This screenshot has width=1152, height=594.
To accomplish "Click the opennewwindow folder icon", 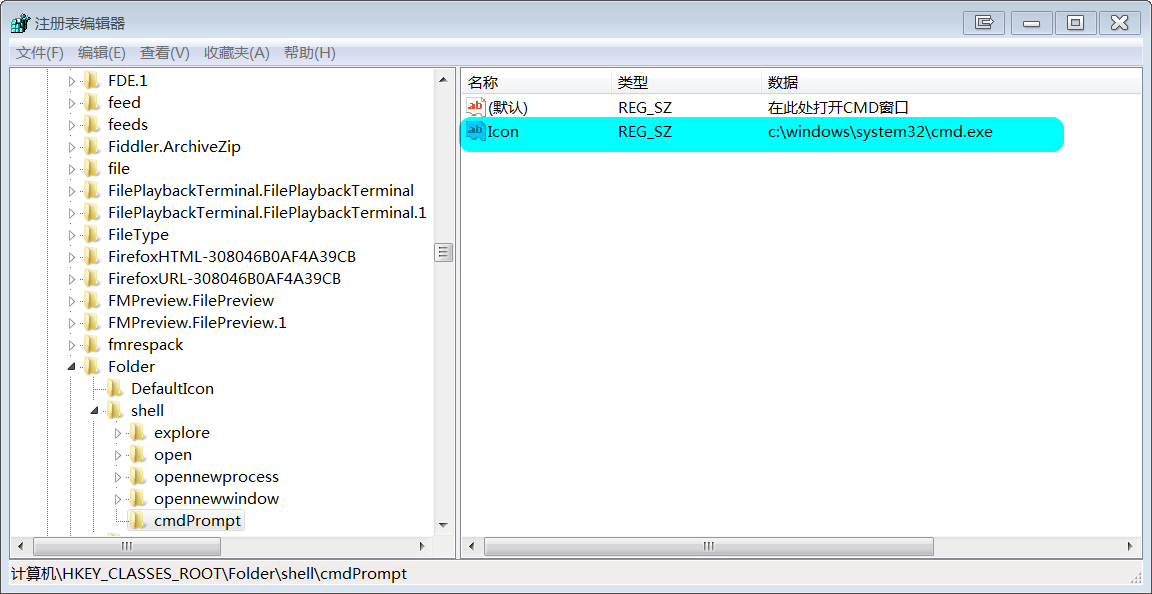I will (138, 498).
